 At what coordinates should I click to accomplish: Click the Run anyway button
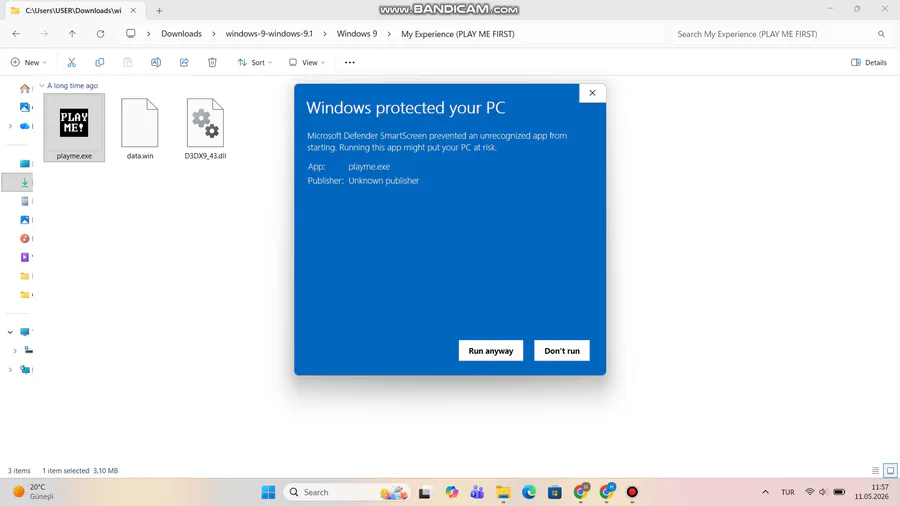[x=491, y=351]
